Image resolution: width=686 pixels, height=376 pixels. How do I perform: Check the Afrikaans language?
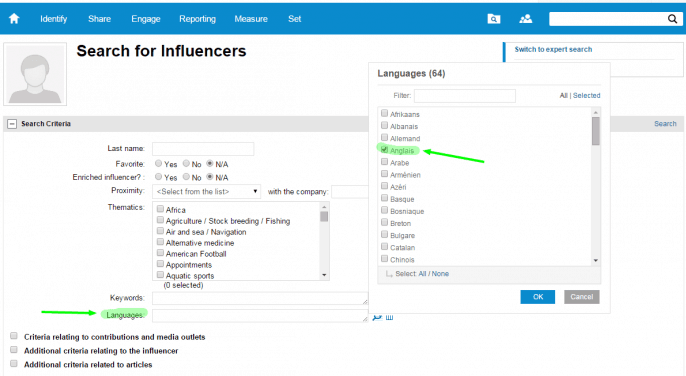click(x=384, y=113)
